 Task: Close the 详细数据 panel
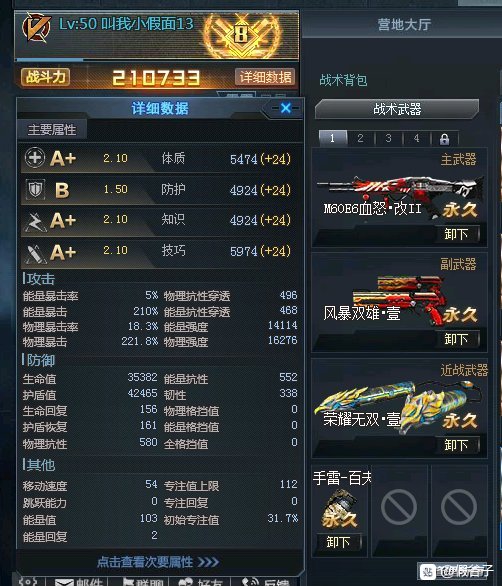286,108
